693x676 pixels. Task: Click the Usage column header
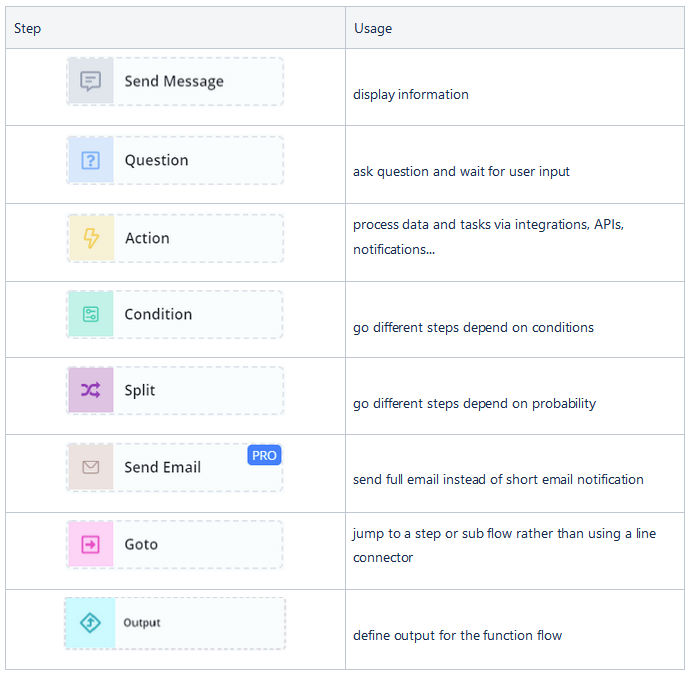coord(373,28)
